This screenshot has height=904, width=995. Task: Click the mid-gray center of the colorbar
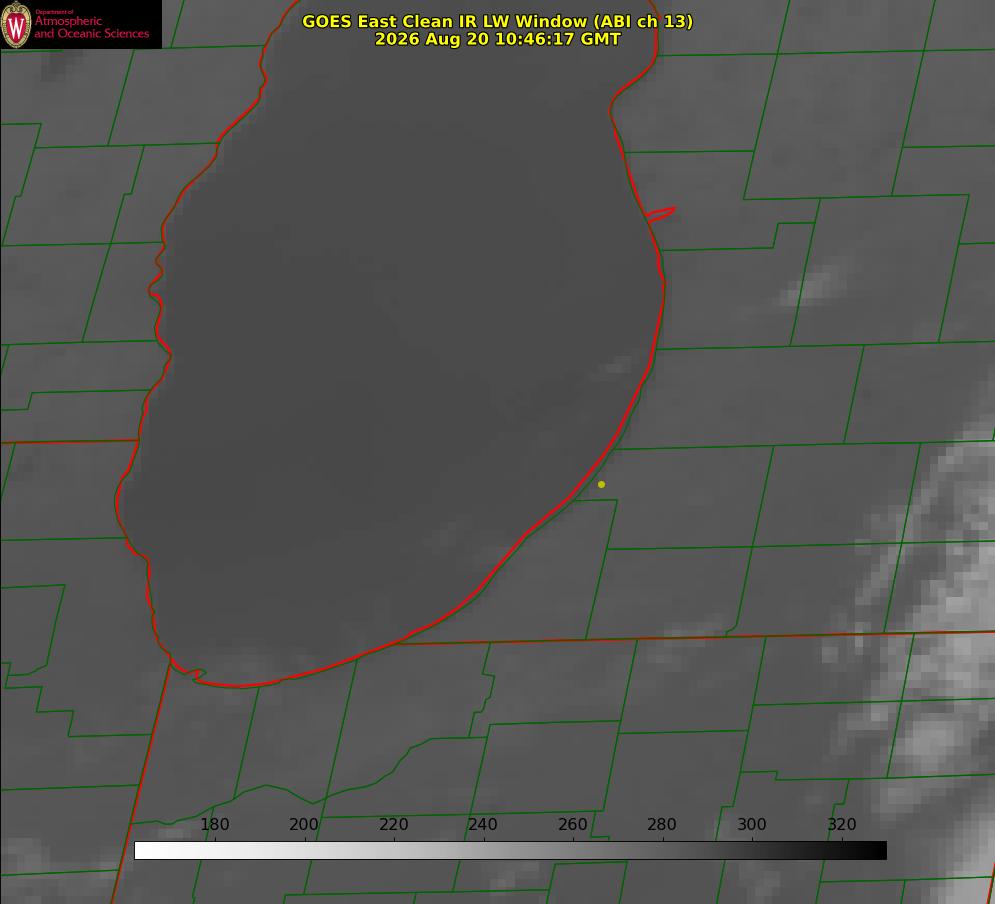pyautogui.click(x=510, y=850)
